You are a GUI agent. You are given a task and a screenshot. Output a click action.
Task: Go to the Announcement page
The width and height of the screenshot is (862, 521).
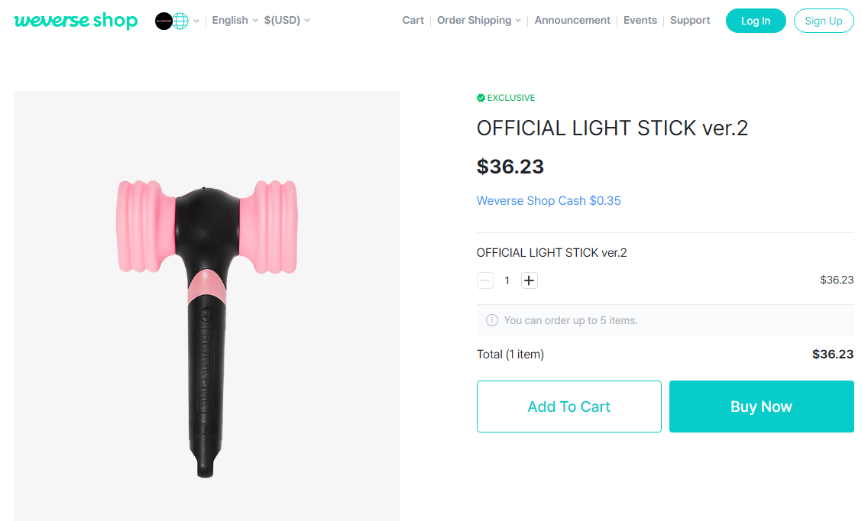tap(572, 20)
